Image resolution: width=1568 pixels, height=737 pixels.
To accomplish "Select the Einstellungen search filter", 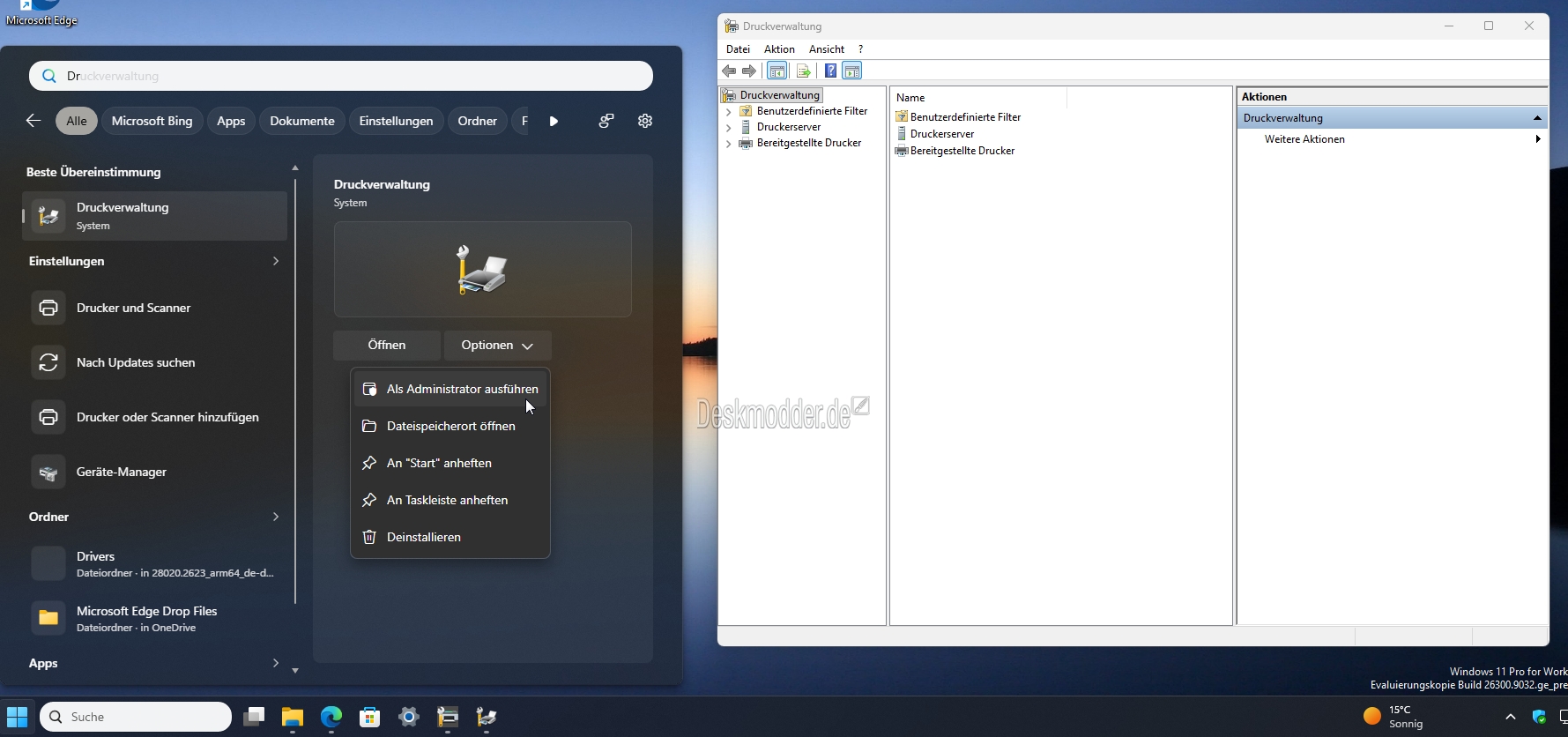I will 396,121.
